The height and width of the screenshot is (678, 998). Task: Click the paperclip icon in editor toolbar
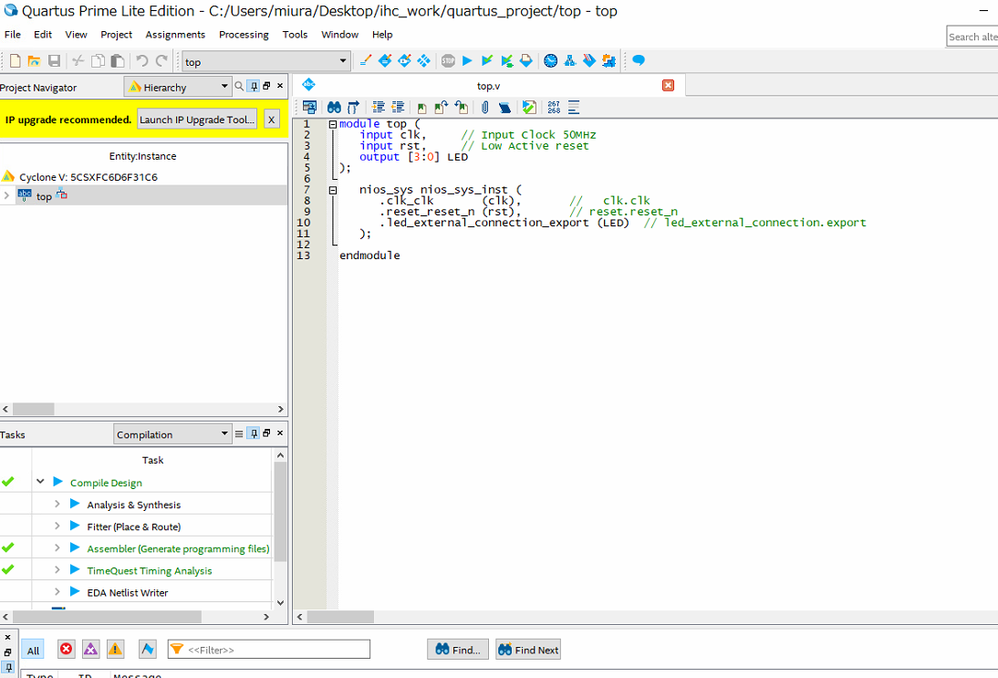[x=485, y=107]
